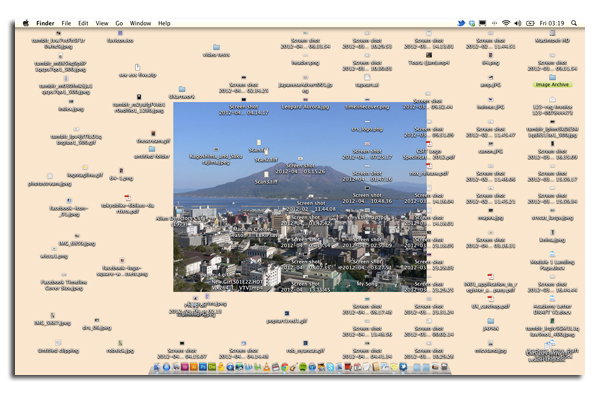Launch Google Chrome from the Dock
The width and height of the screenshot is (595, 395).
click(x=285, y=367)
